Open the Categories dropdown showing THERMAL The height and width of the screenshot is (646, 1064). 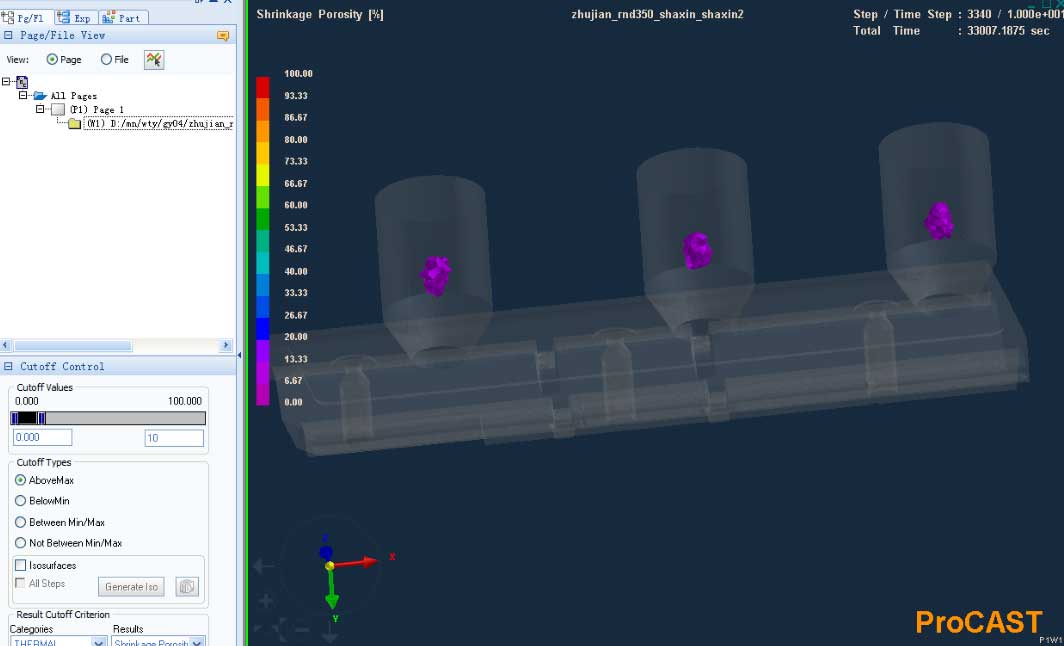[x=59, y=641]
